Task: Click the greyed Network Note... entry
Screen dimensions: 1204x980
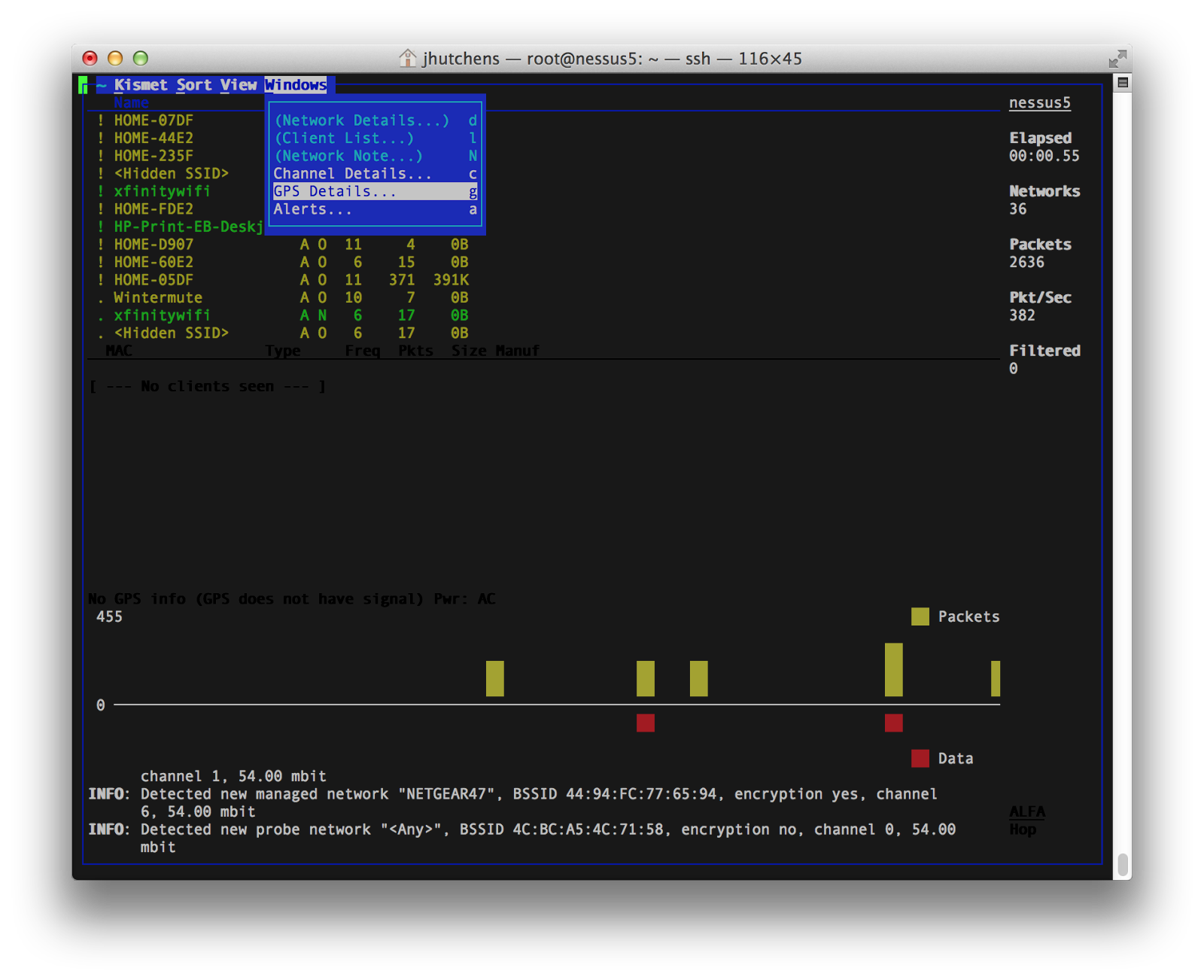Action: tap(375, 156)
